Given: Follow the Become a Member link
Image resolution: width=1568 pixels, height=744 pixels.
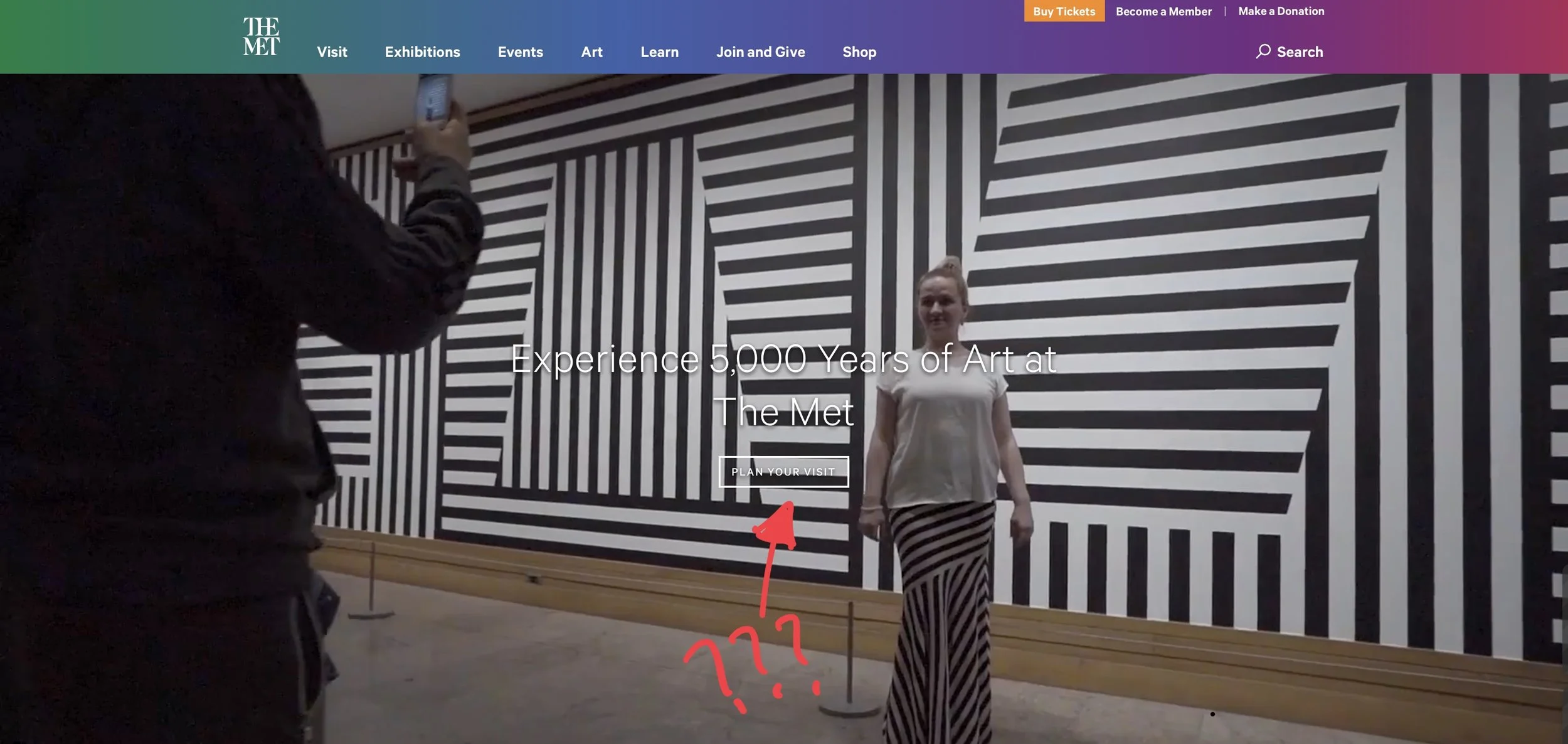Looking at the screenshot, I should [1163, 11].
